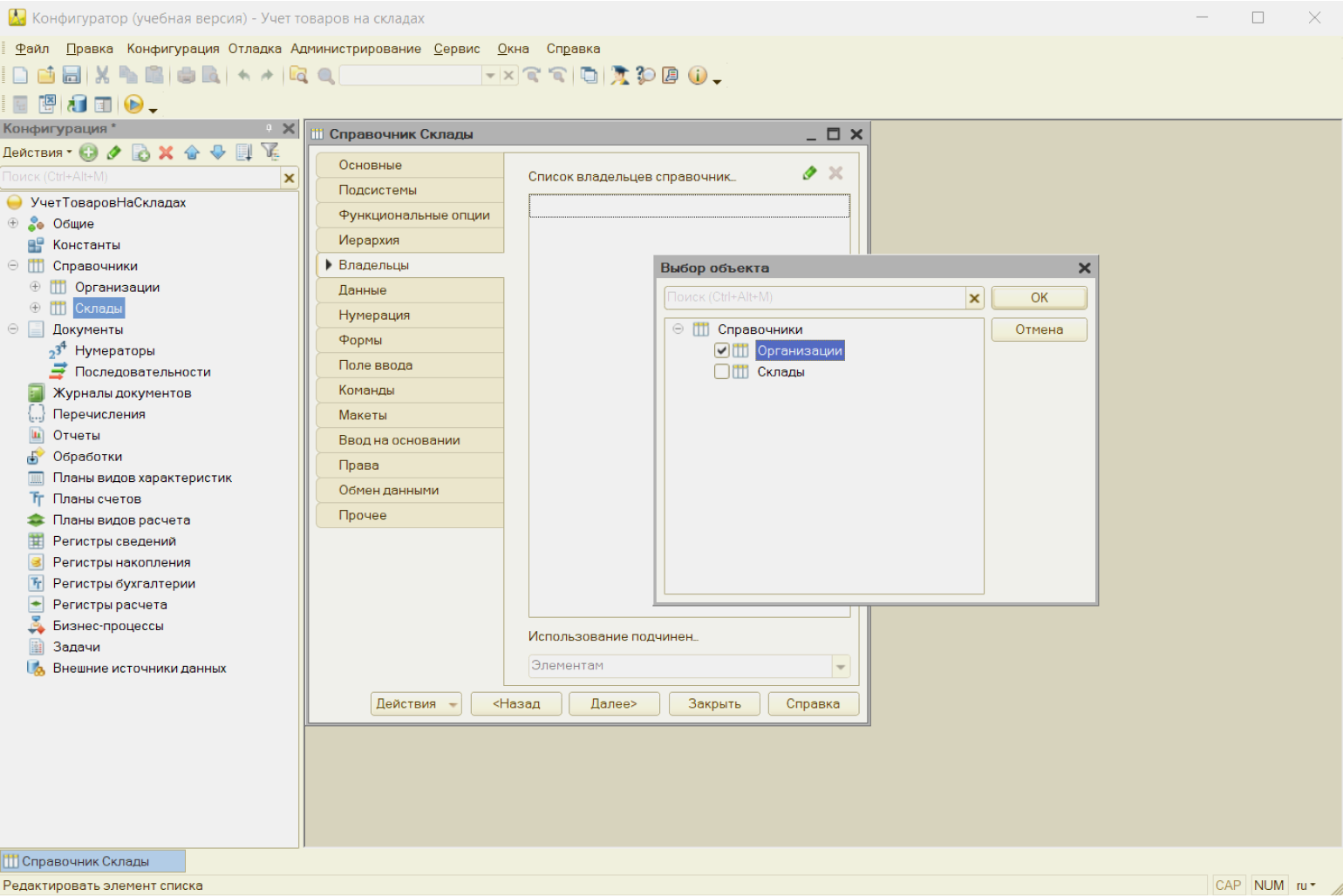
Task: Open the Syntax Assistant graduate icon
Action: (x=619, y=76)
